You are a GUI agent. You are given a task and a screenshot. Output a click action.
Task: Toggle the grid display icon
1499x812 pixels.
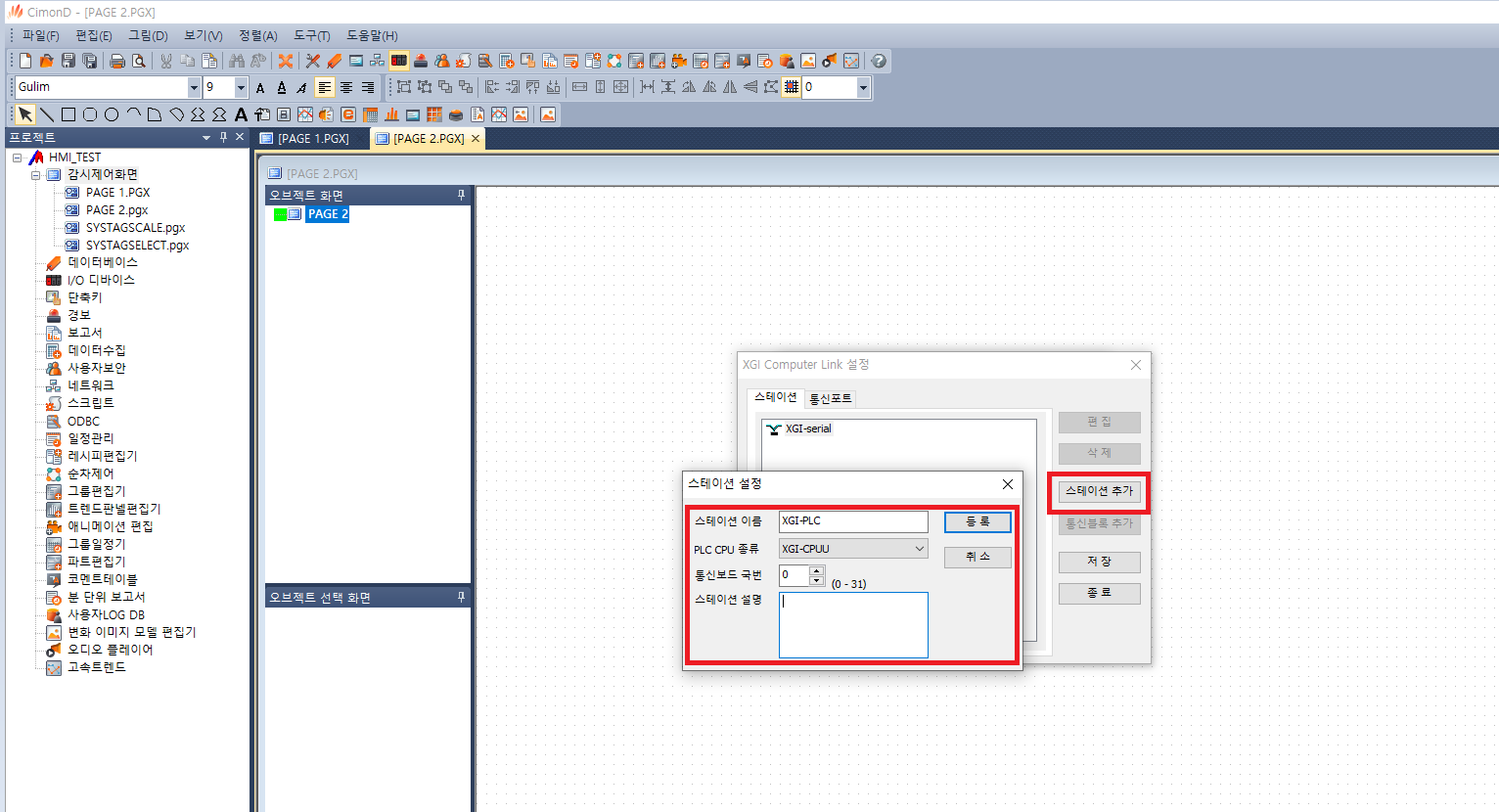click(x=791, y=87)
